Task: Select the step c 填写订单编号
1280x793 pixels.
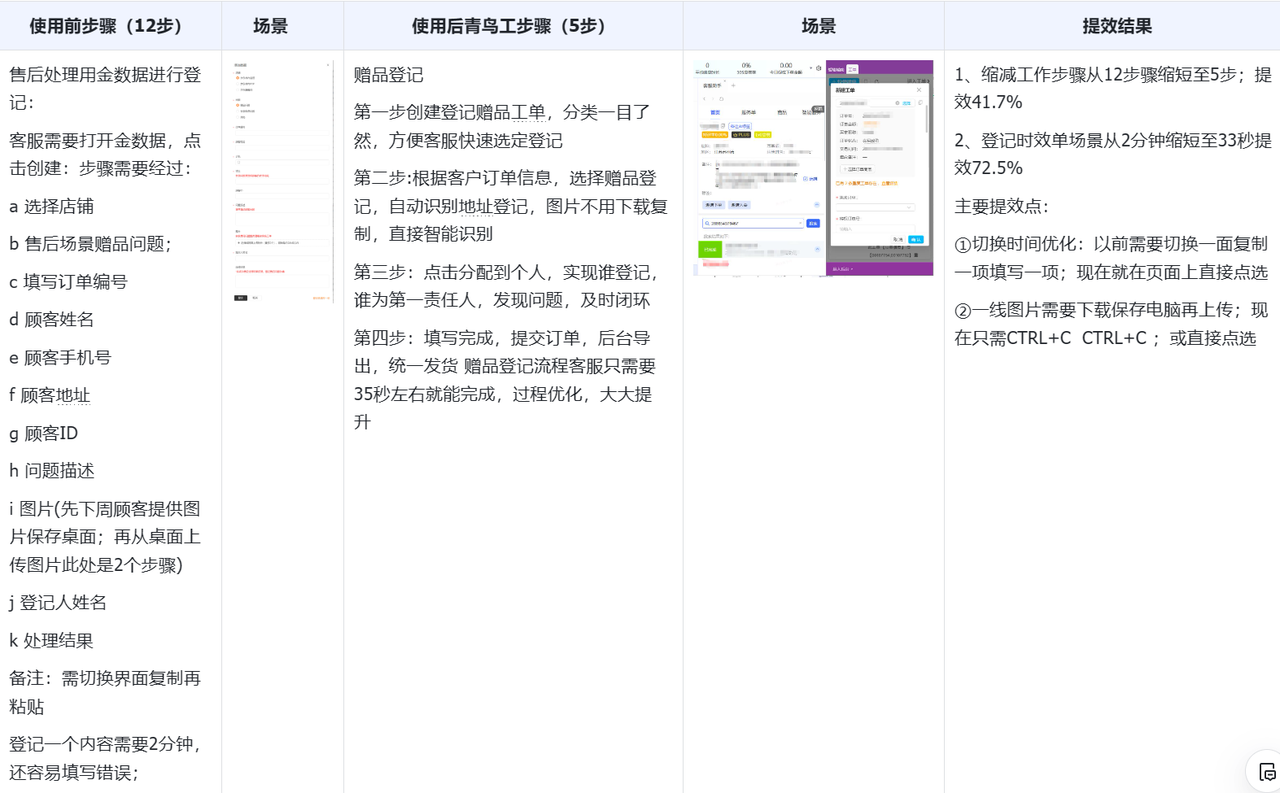Action: click(69, 282)
